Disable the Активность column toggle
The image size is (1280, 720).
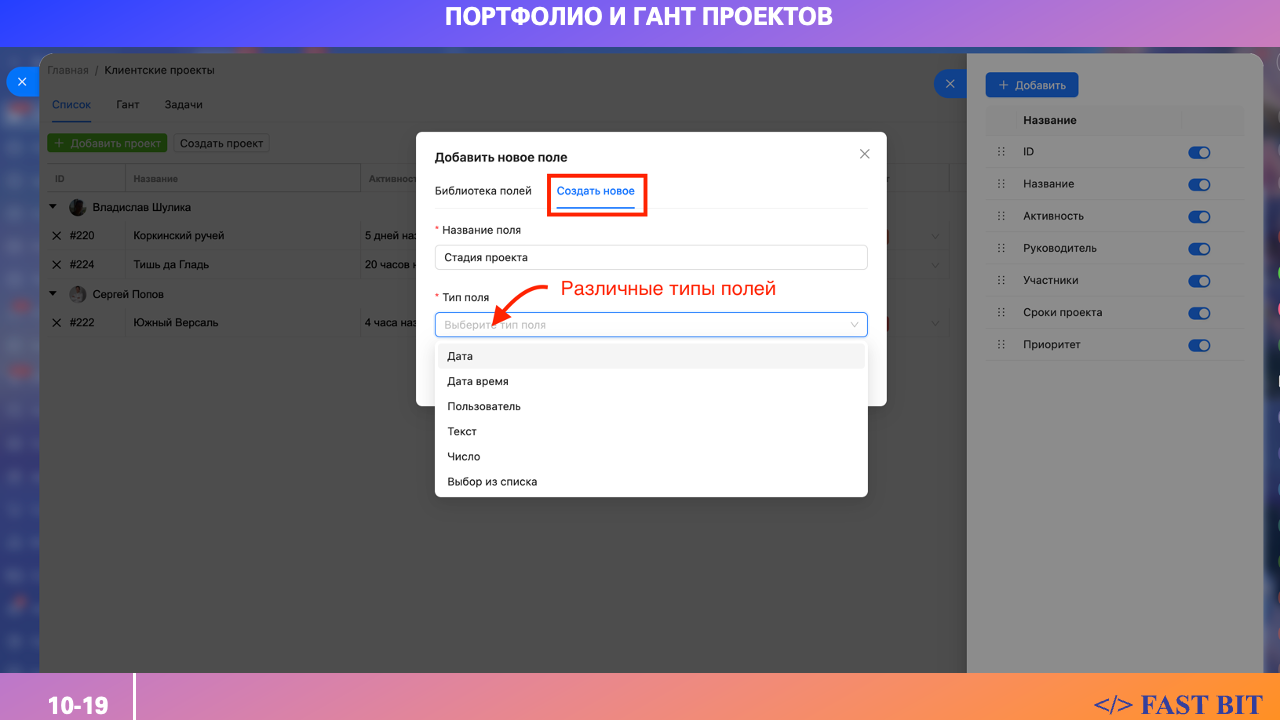[x=1198, y=217]
